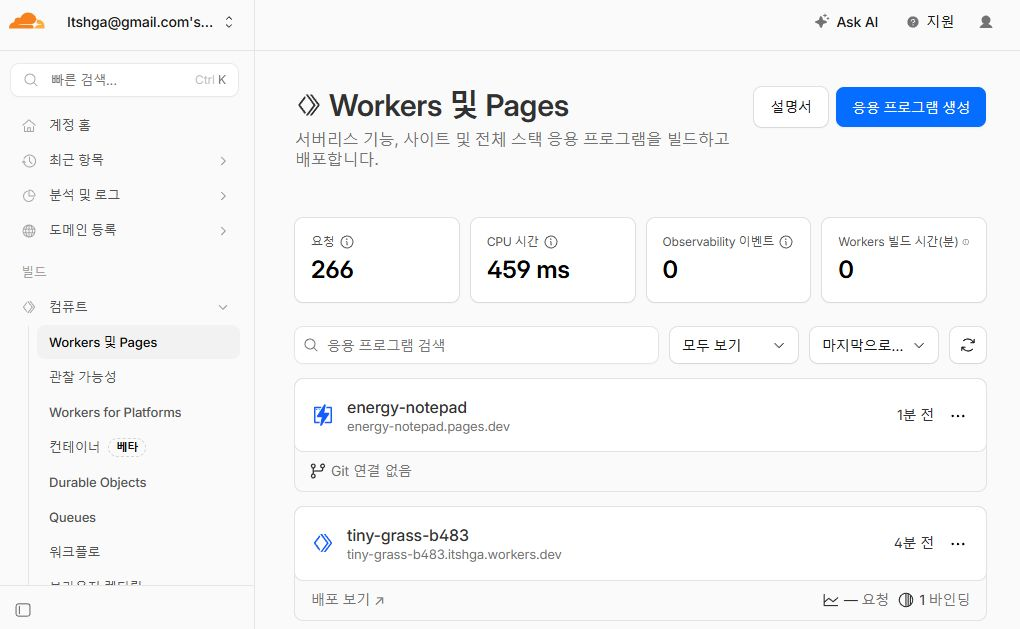Click the energy-notepad.pages.dev URL text
This screenshot has height=629, width=1020.
coord(428,427)
